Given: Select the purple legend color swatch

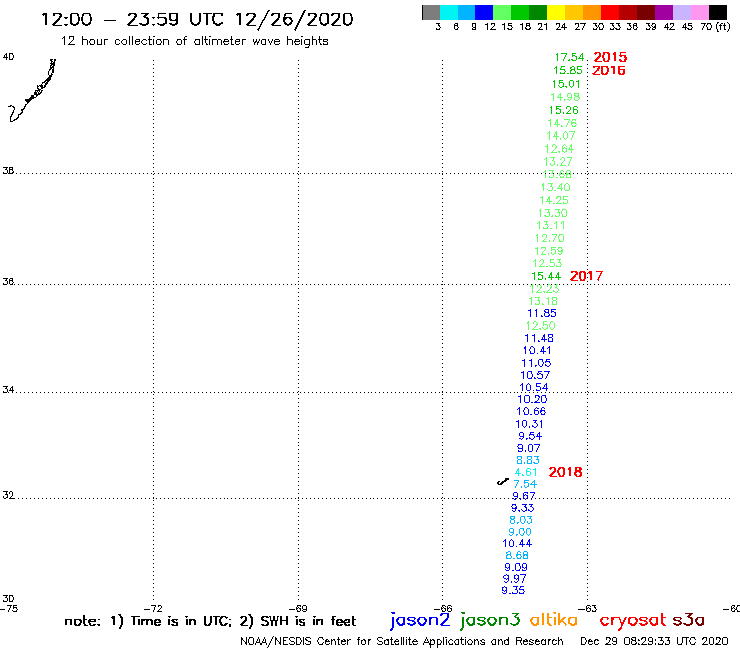Looking at the screenshot, I should tap(664, 12).
